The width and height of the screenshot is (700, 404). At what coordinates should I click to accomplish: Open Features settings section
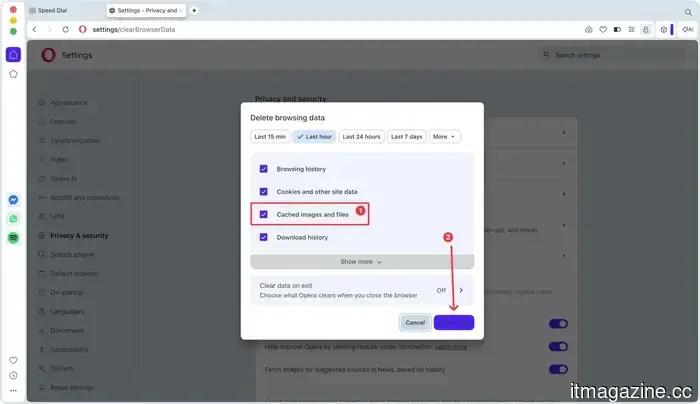[63, 121]
